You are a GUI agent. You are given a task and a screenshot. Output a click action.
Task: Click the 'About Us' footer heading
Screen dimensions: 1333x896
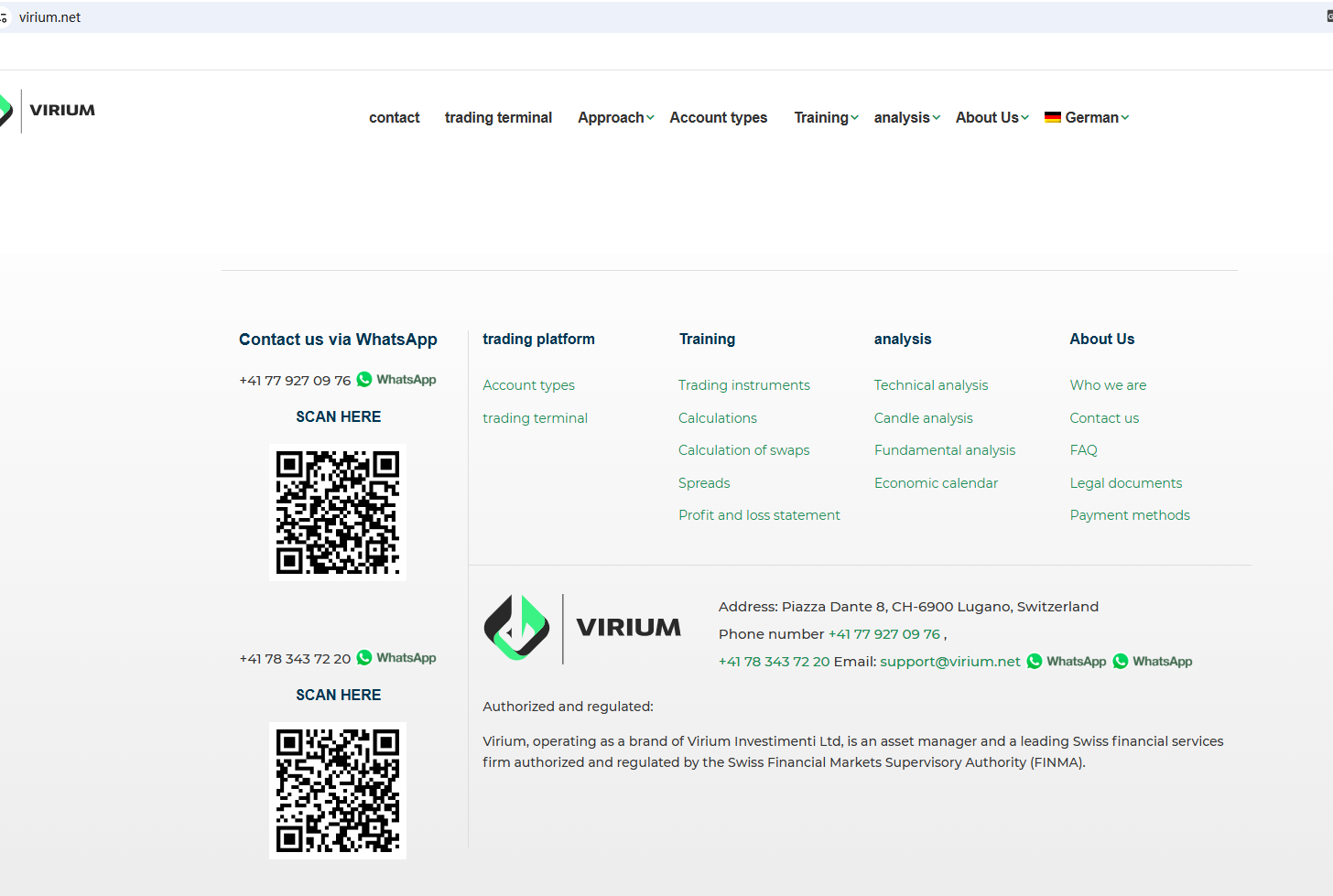tap(1102, 340)
